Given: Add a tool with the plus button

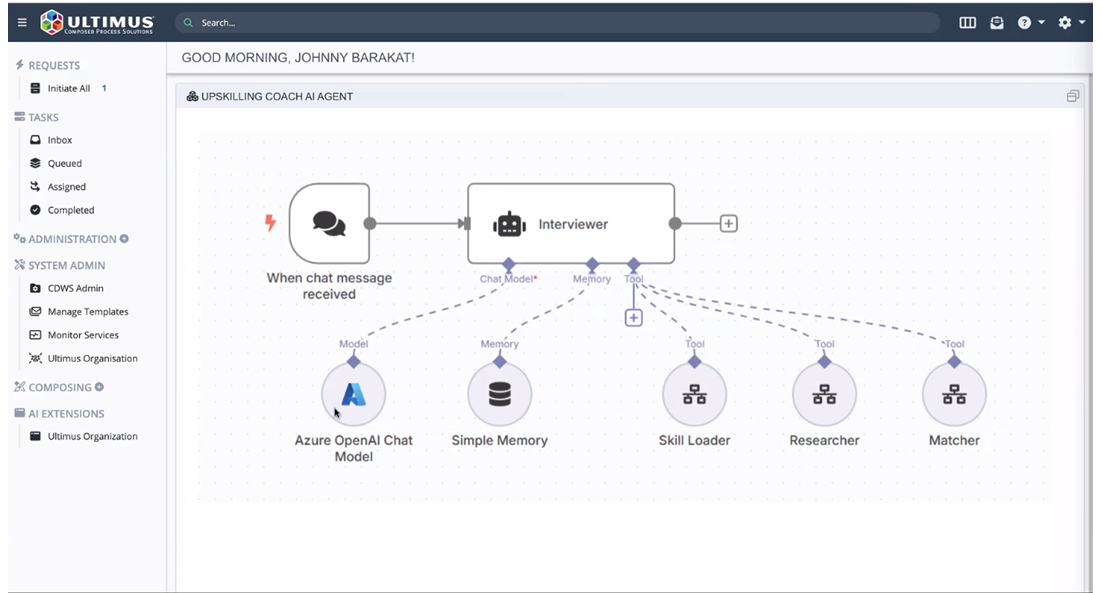Looking at the screenshot, I should [x=634, y=318].
